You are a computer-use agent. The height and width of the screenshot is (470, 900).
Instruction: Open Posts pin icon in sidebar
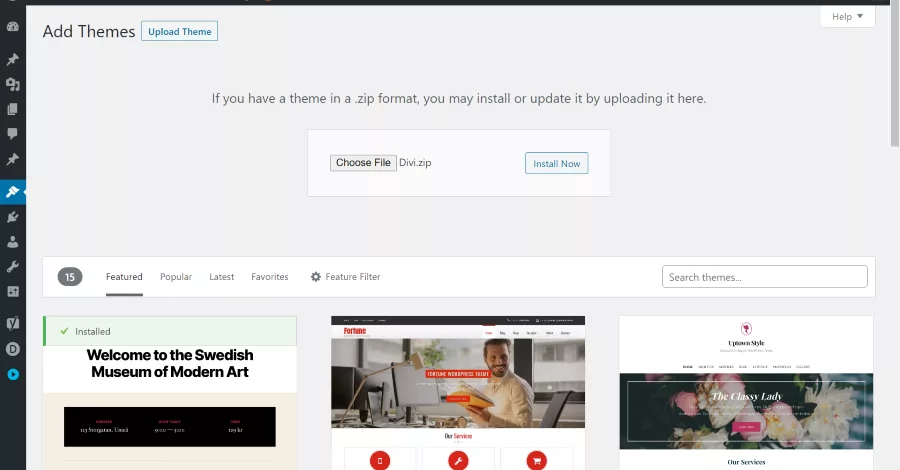click(x=13, y=59)
